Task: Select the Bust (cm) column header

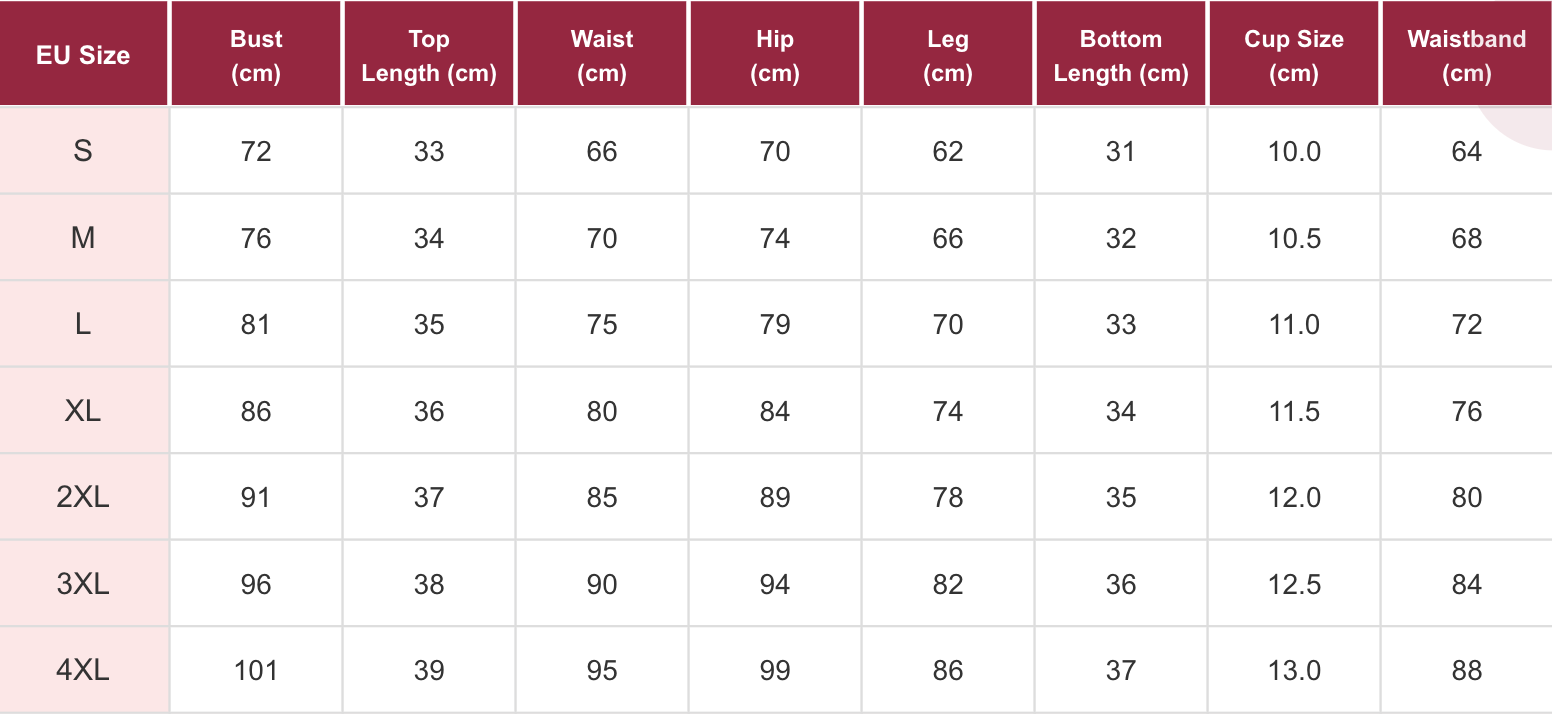Action: point(256,55)
